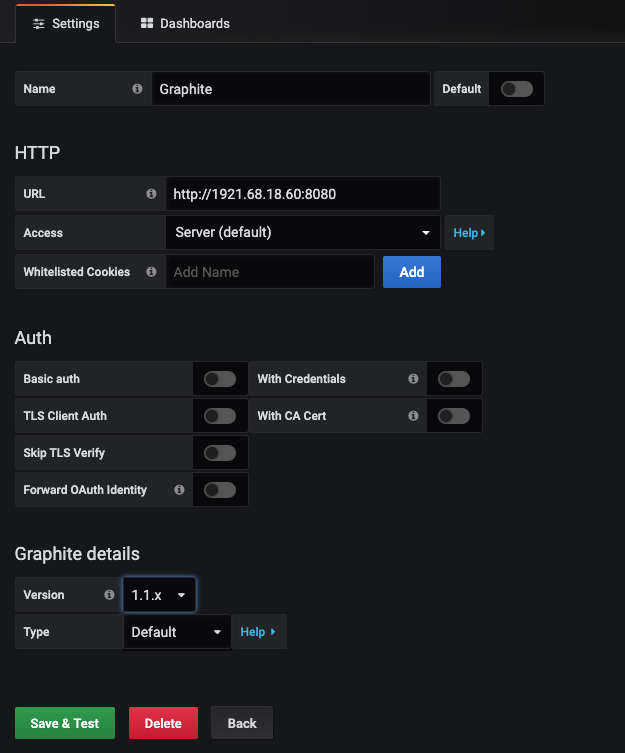Toggle the Default data source switch
The image size is (625, 753).
(517, 89)
